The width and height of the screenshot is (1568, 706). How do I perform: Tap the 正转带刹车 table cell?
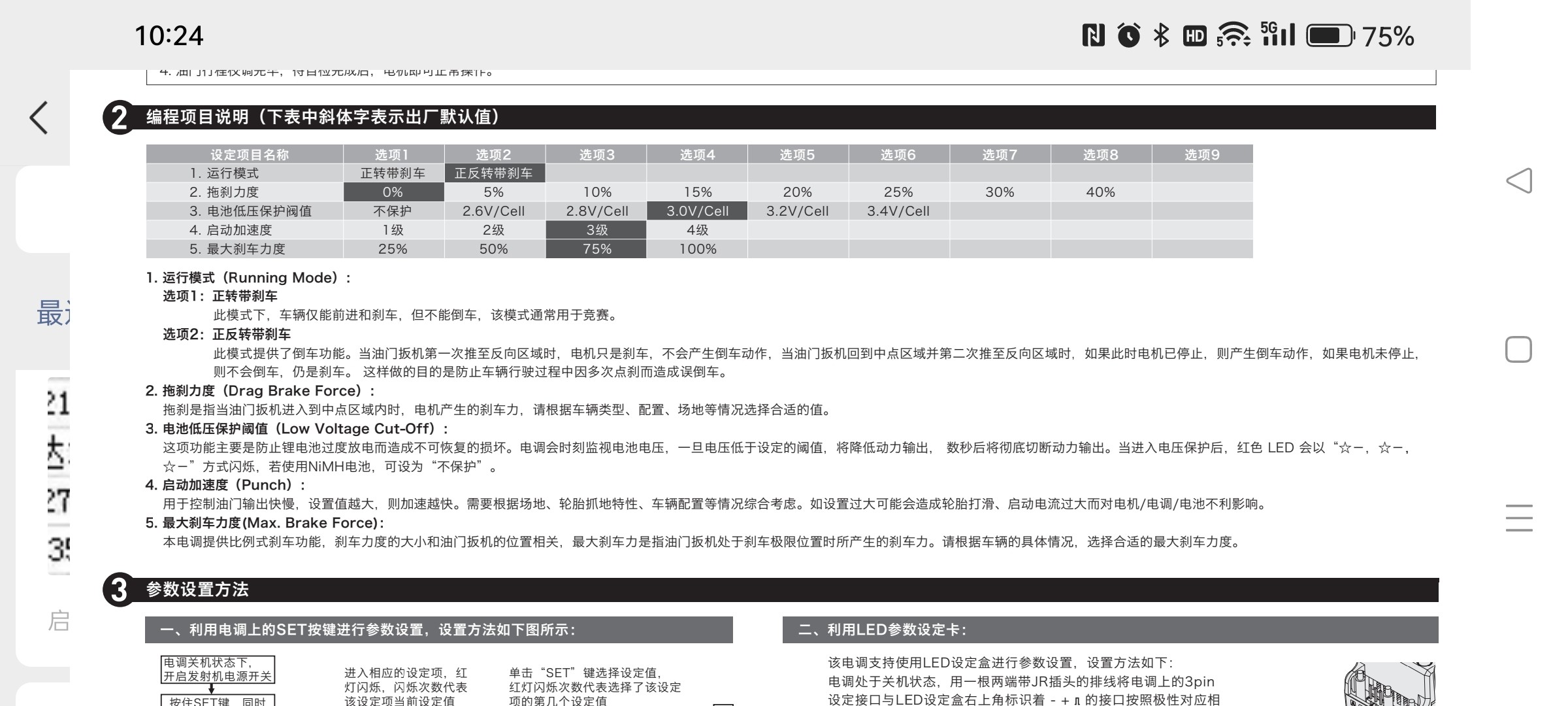[x=394, y=173]
